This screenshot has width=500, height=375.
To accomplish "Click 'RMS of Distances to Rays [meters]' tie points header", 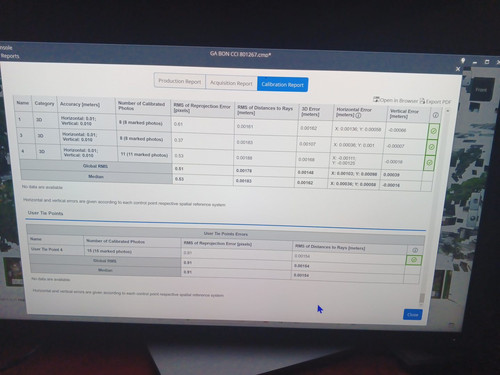I will pyautogui.click(x=330, y=247).
